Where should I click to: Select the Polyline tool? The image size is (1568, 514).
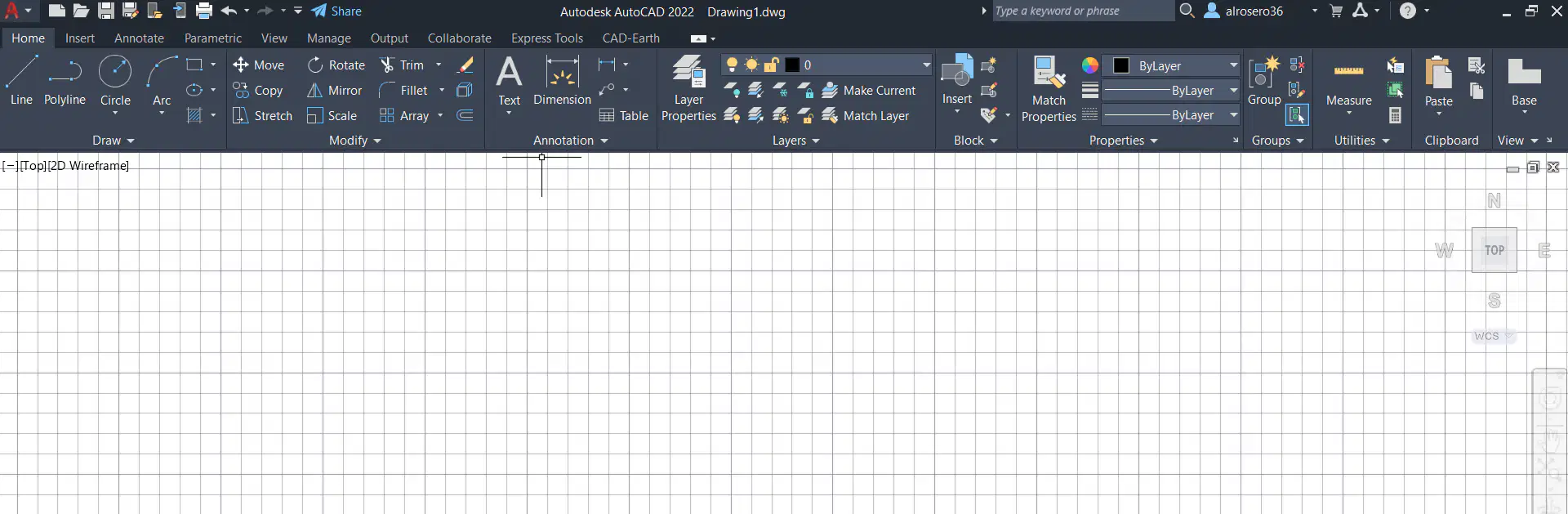coord(65,81)
